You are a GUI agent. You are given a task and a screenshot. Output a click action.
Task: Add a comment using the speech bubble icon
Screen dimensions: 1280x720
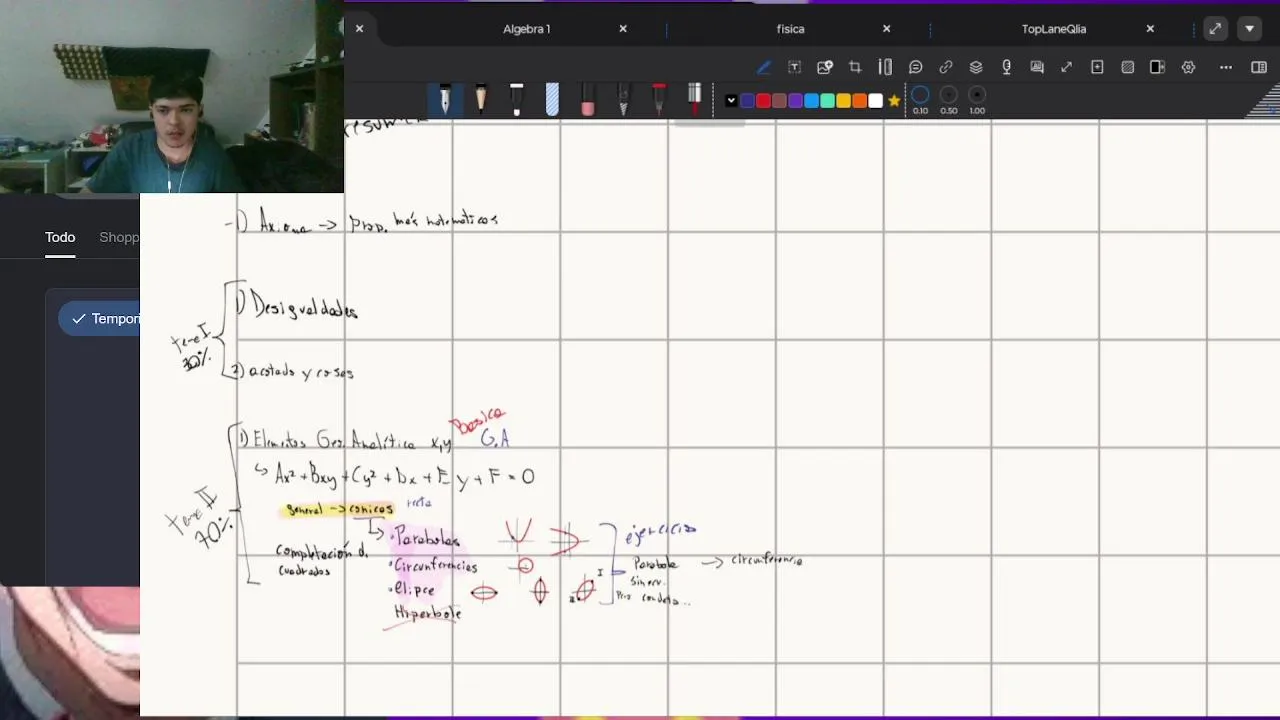[915, 67]
